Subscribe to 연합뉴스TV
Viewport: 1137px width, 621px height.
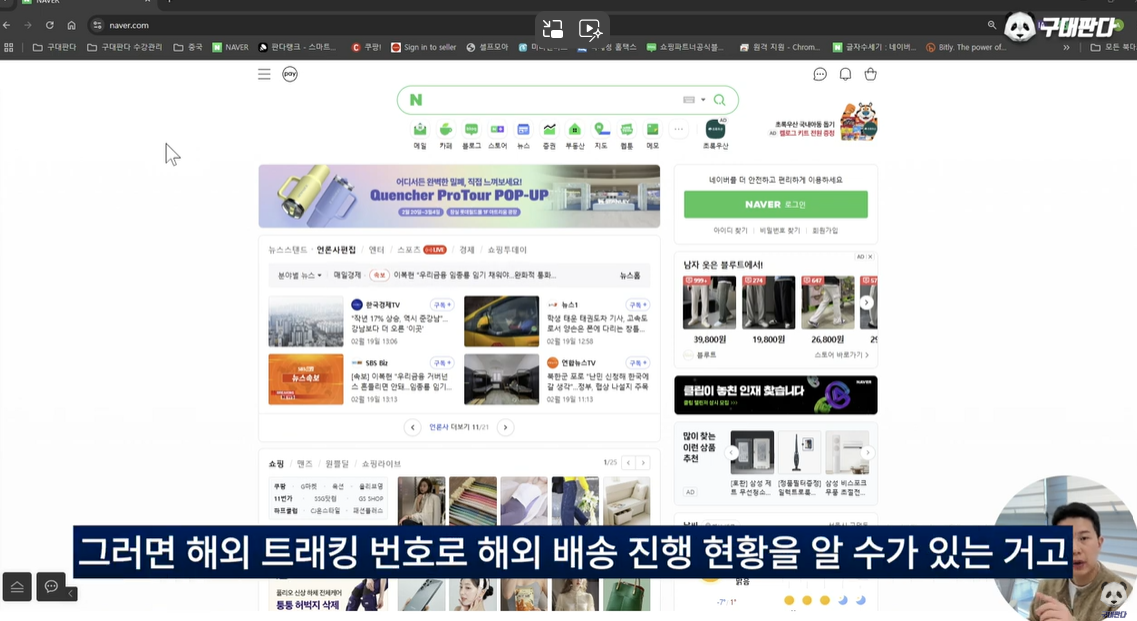tap(637, 363)
